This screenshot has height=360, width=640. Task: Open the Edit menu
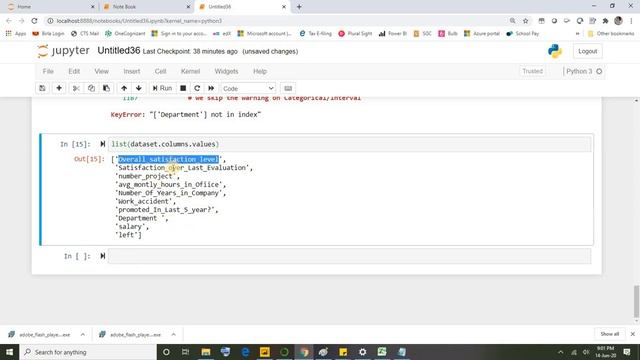74,71
